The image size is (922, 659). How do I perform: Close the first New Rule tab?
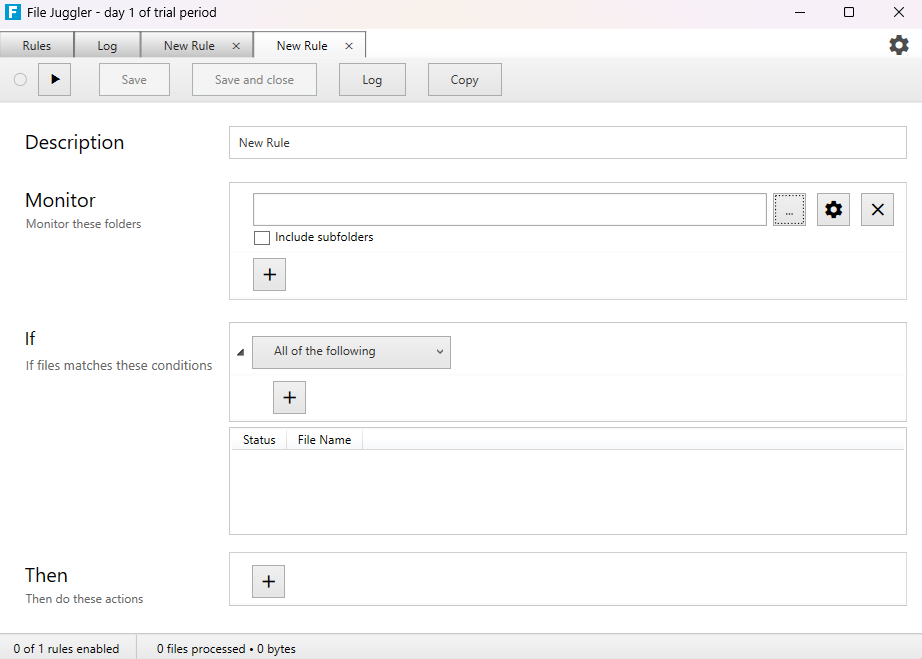click(x=236, y=46)
